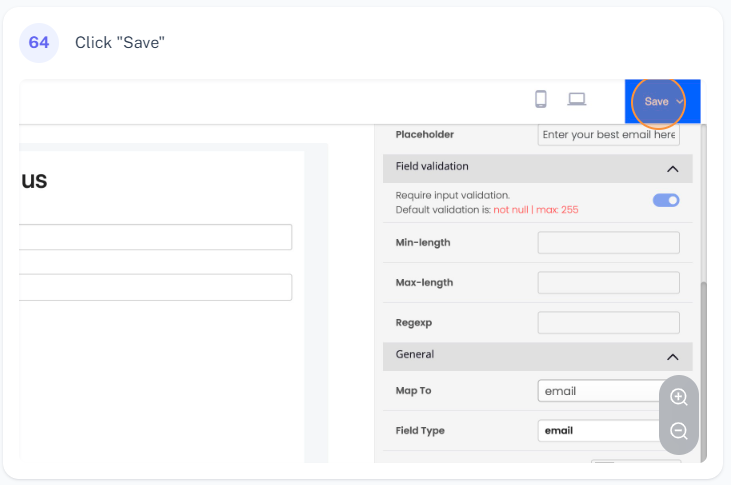
Task: Click the zoom out magnifier icon
Action: tap(679, 431)
